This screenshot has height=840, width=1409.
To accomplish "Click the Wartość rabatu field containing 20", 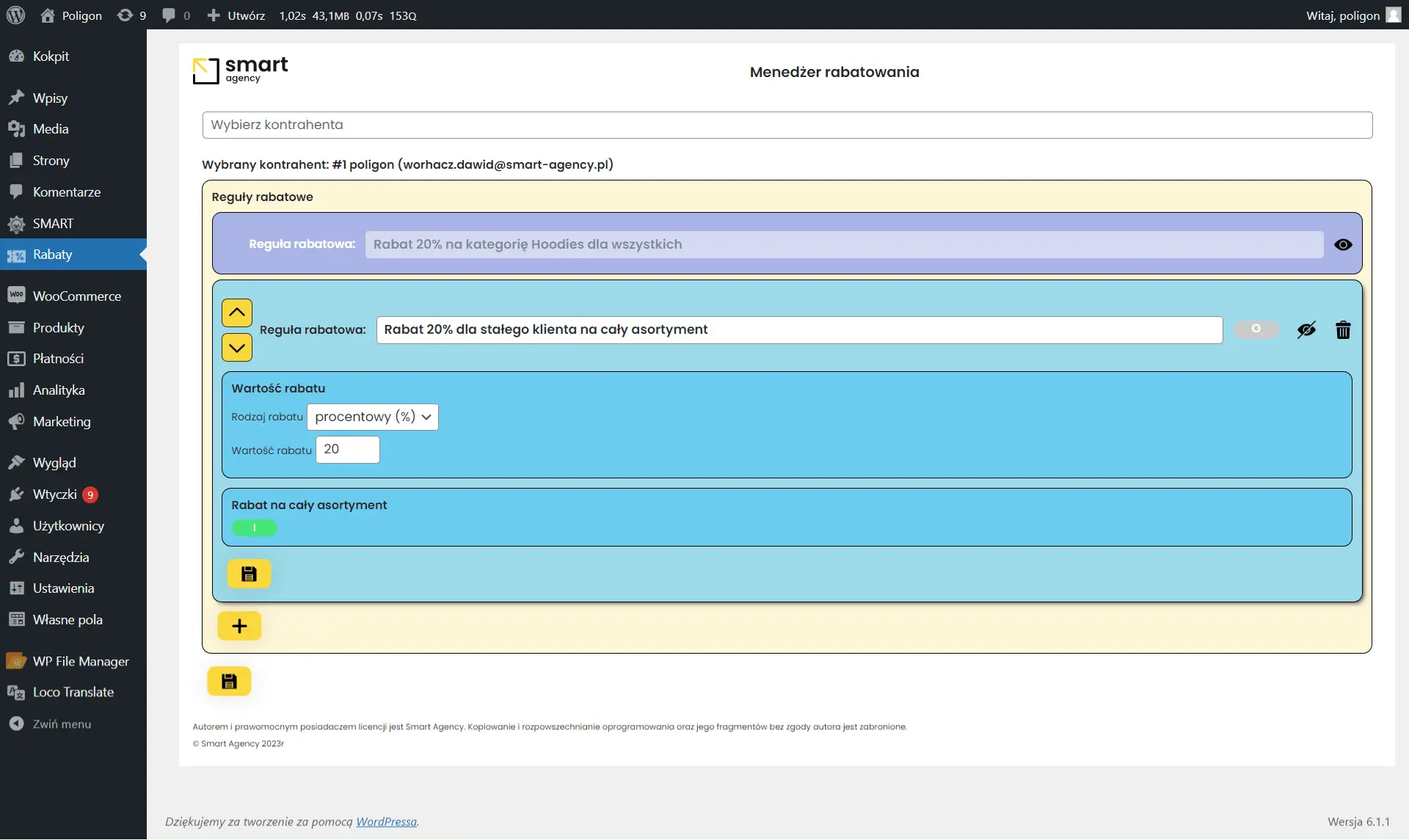I will [x=347, y=450].
